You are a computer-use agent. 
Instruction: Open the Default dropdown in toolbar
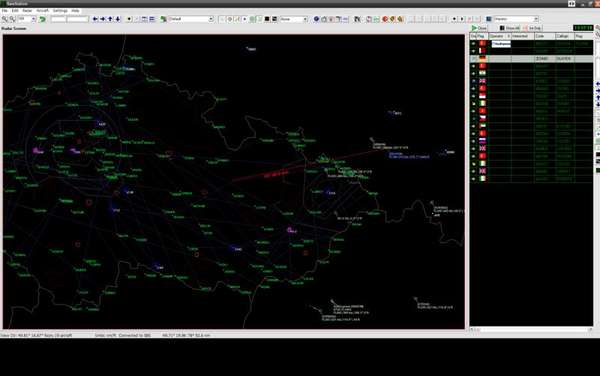pos(191,19)
